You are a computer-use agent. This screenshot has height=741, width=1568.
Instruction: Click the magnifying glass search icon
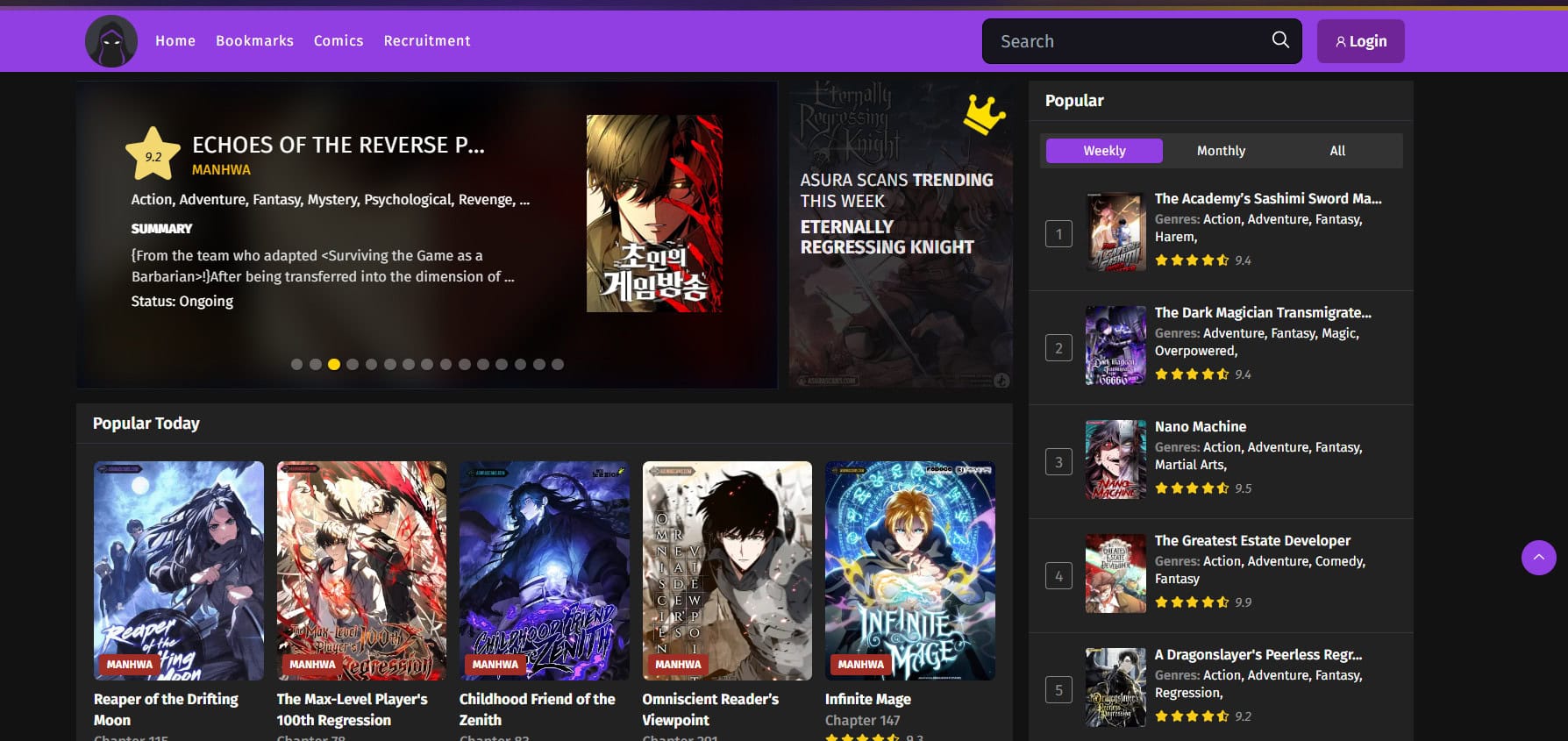point(1280,40)
